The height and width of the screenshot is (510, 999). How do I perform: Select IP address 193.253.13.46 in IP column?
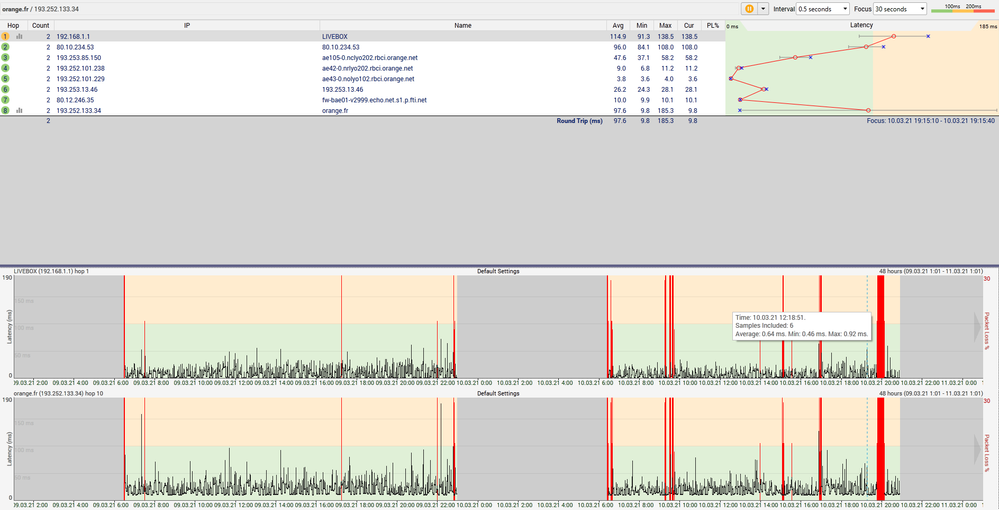(77, 90)
